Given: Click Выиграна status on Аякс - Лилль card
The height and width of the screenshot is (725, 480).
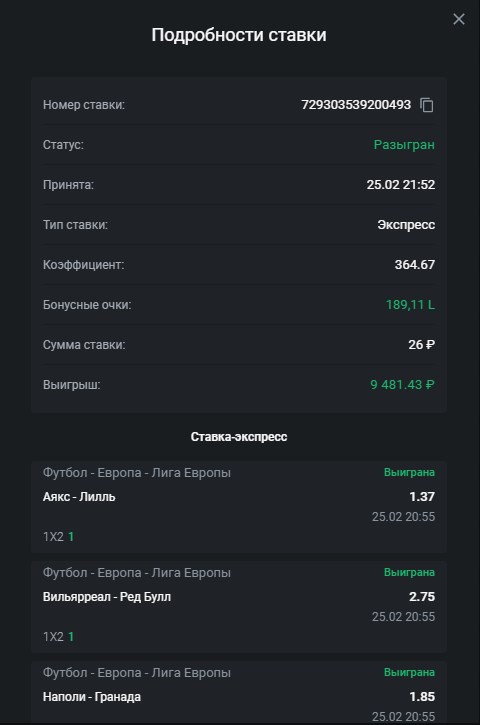Looking at the screenshot, I should tap(409, 473).
